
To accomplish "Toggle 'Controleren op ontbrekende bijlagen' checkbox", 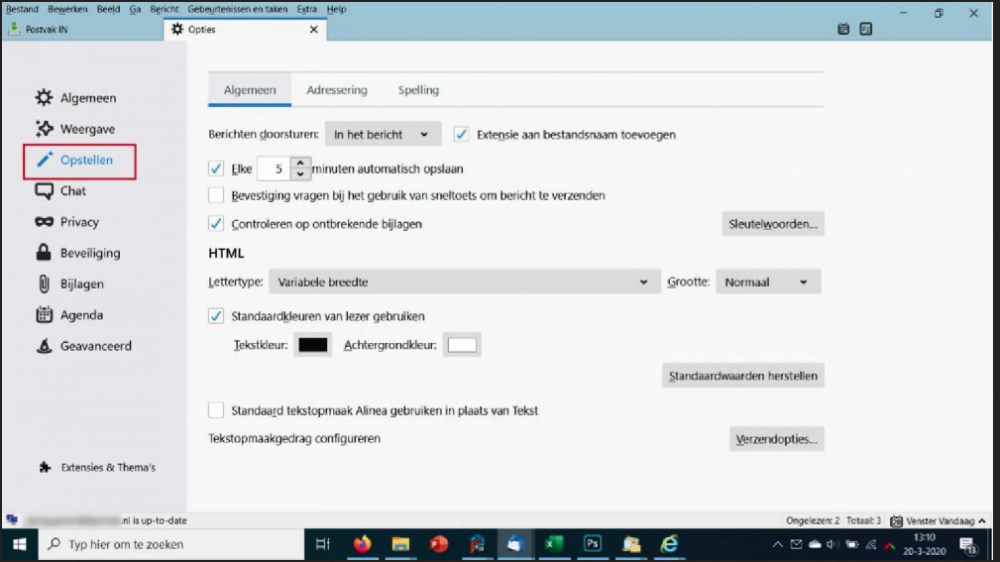I will pos(216,224).
